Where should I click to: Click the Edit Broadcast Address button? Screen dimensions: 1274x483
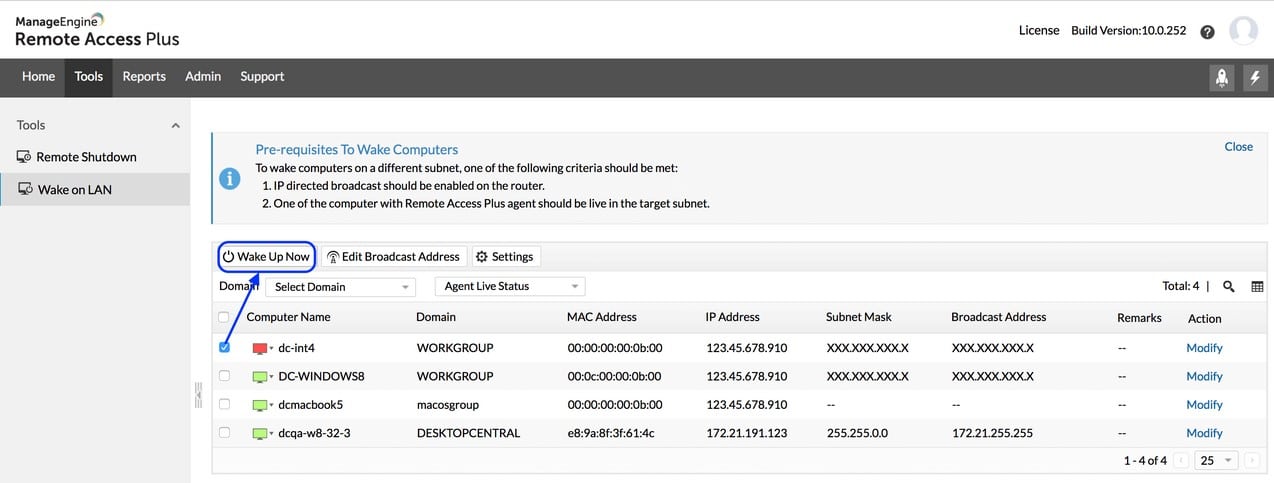click(x=393, y=257)
